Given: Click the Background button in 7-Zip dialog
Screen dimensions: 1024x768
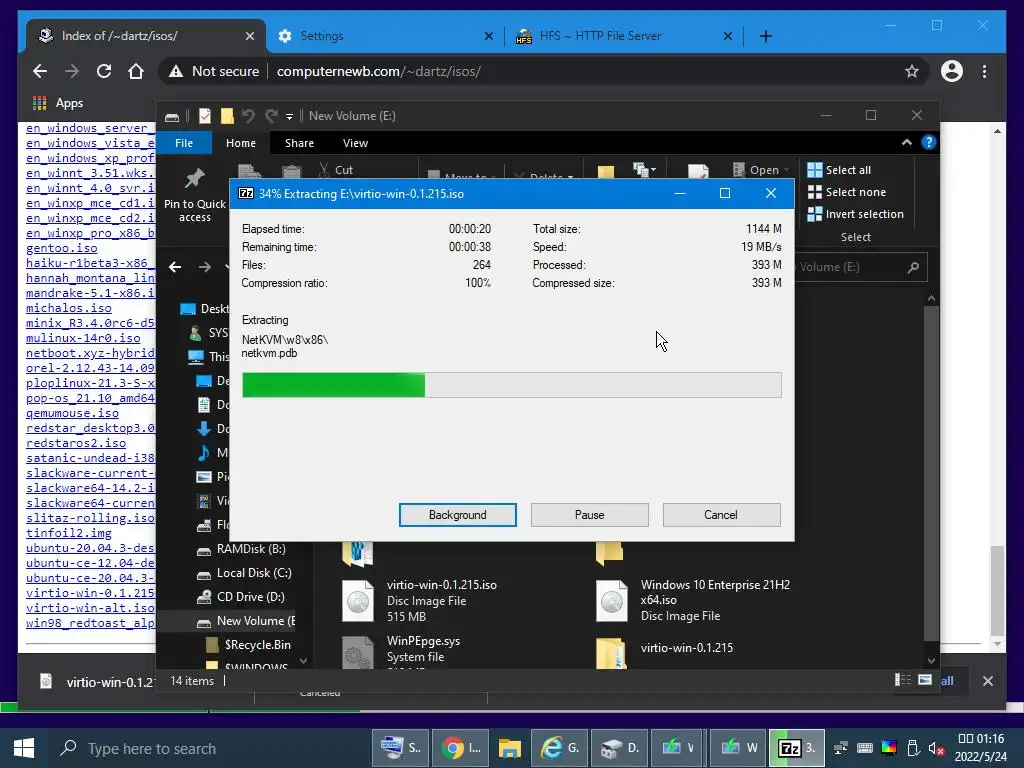Looking at the screenshot, I should coord(457,515).
